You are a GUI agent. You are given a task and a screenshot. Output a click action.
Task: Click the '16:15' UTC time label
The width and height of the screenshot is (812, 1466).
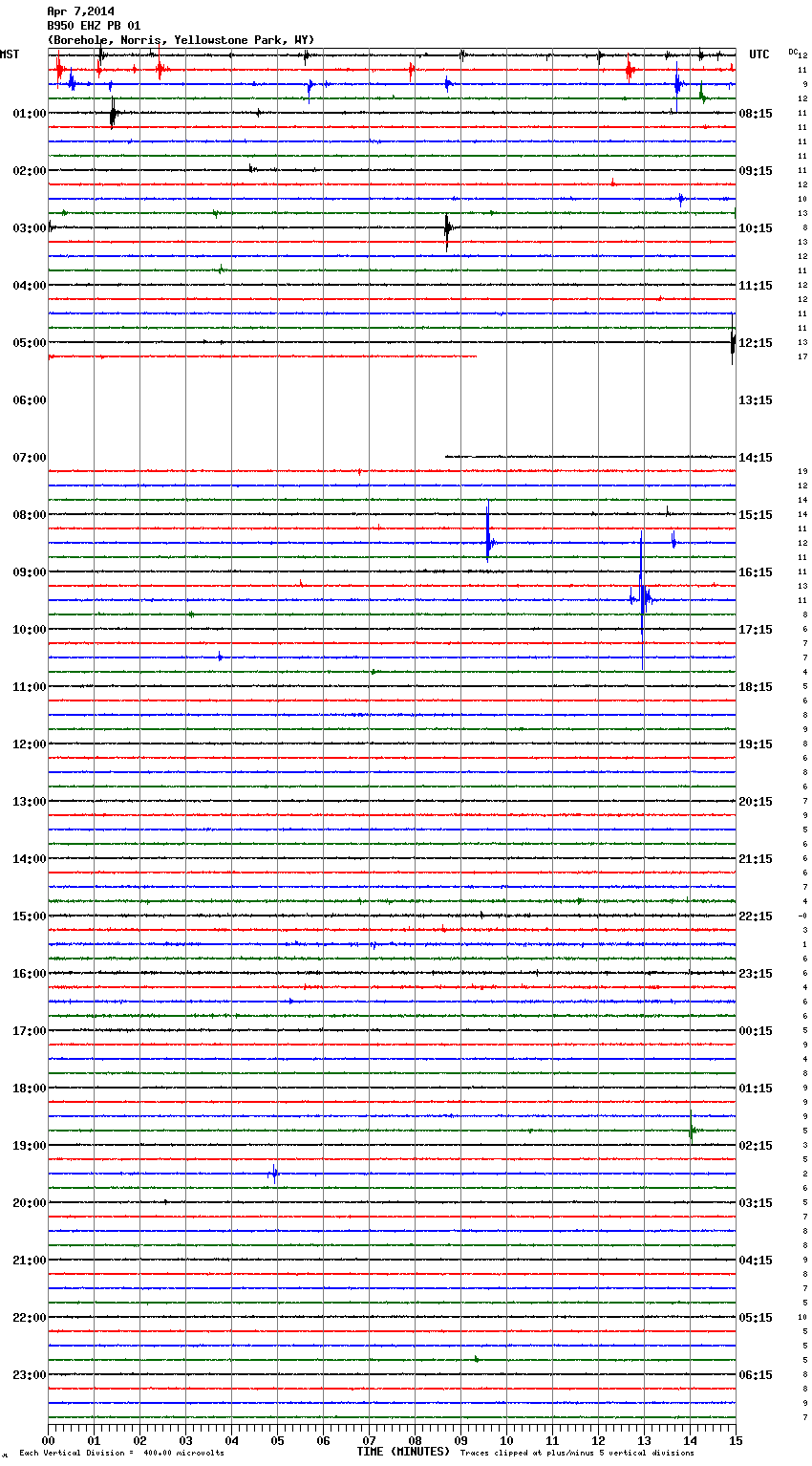(x=756, y=572)
